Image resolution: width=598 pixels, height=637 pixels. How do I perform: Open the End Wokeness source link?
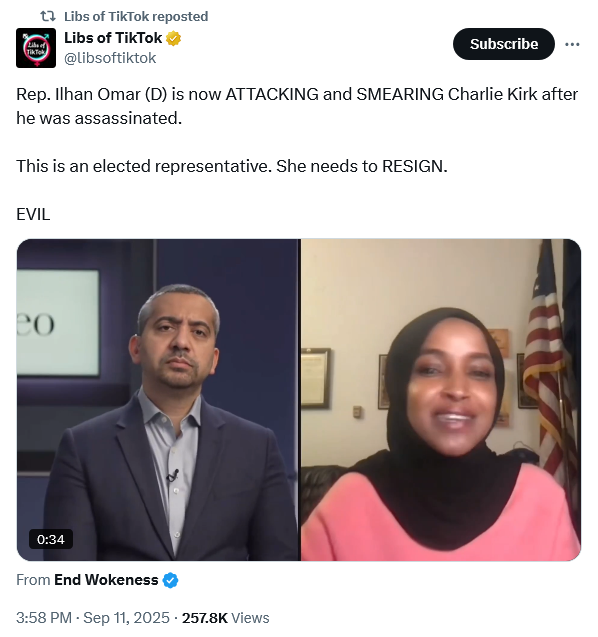pos(106,580)
